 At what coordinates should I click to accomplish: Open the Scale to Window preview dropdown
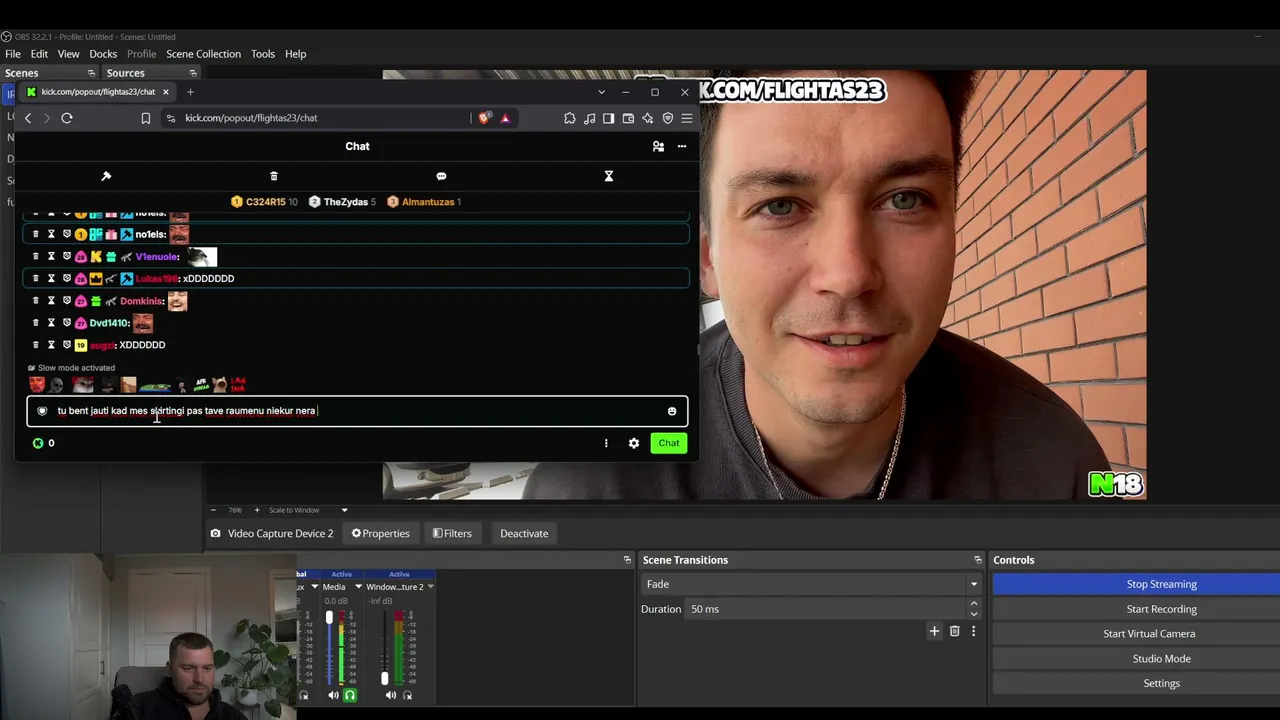coord(344,510)
